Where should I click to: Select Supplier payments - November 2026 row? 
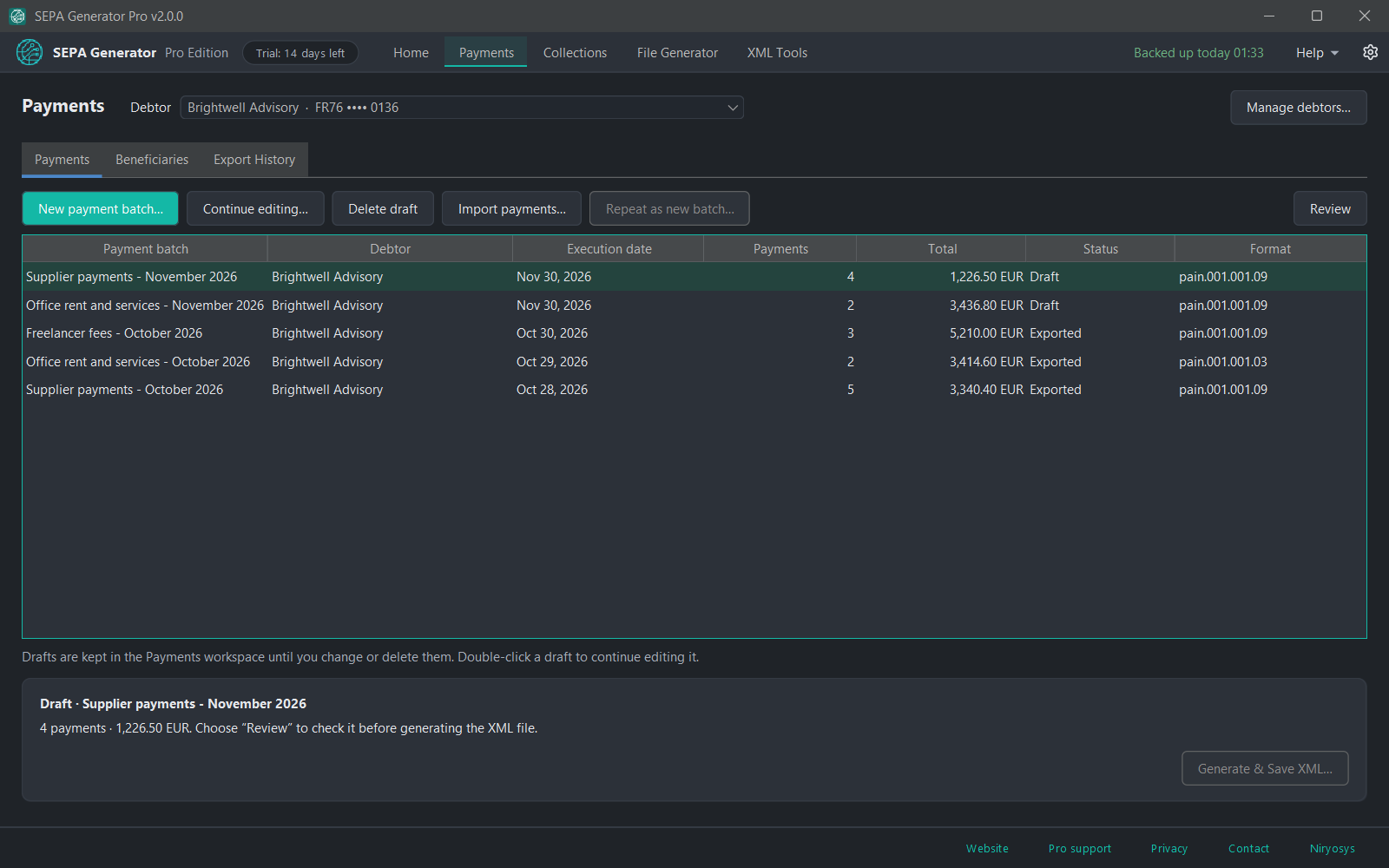694,277
